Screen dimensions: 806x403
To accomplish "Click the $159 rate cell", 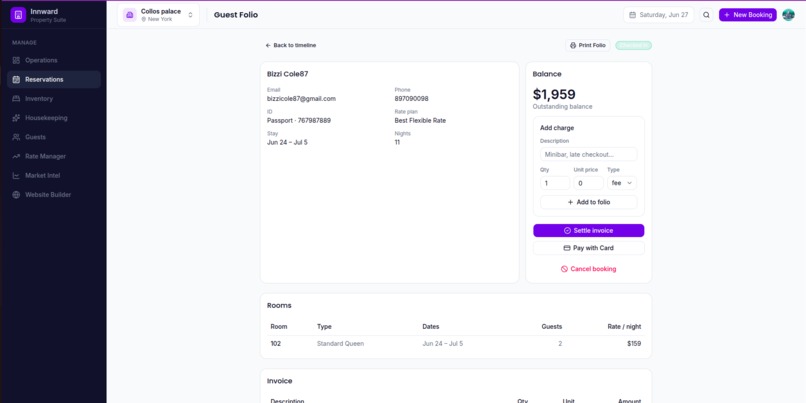I will click(634, 343).
